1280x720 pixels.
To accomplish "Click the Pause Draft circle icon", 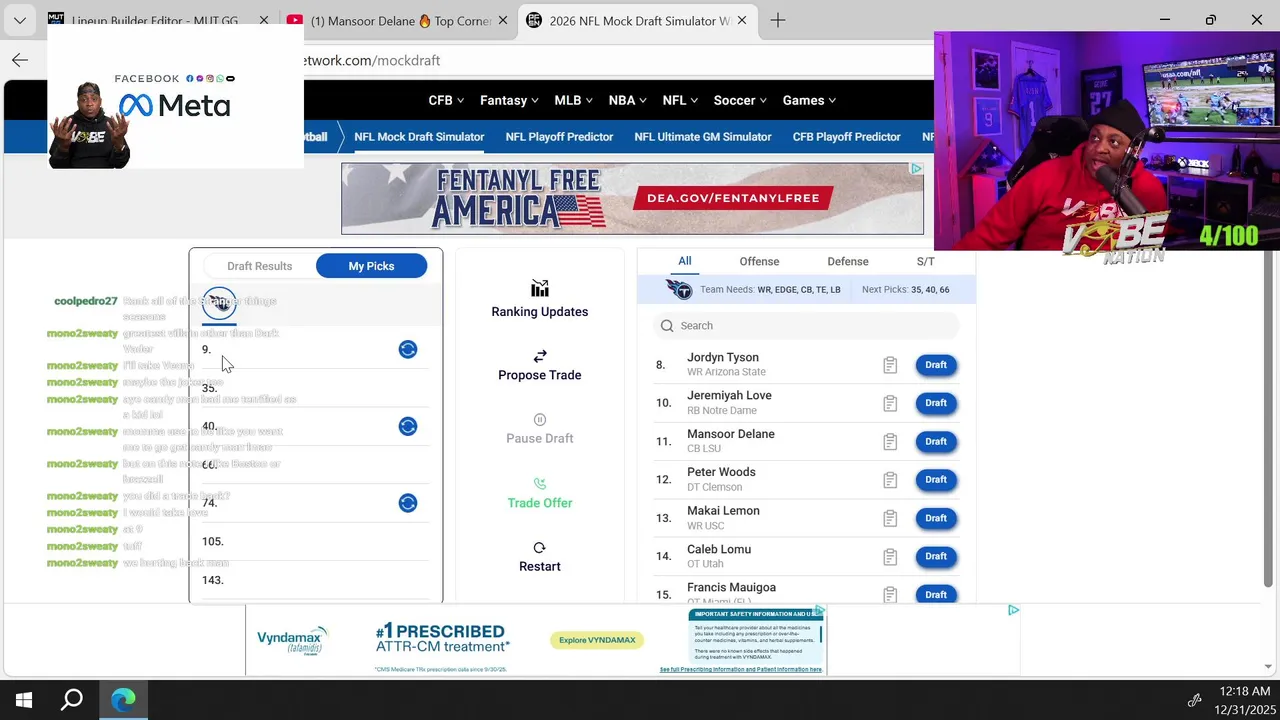I will click(540, 420).
